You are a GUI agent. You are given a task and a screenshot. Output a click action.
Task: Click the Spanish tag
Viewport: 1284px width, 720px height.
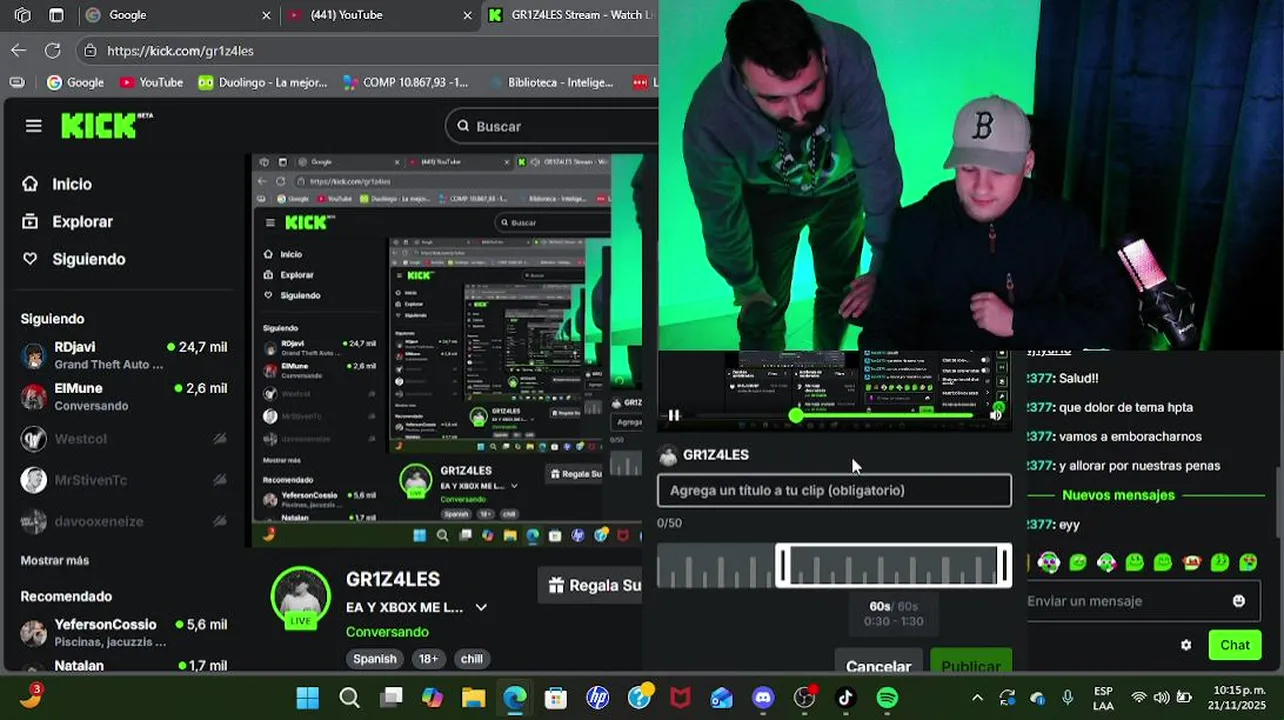tap(375, 658)
